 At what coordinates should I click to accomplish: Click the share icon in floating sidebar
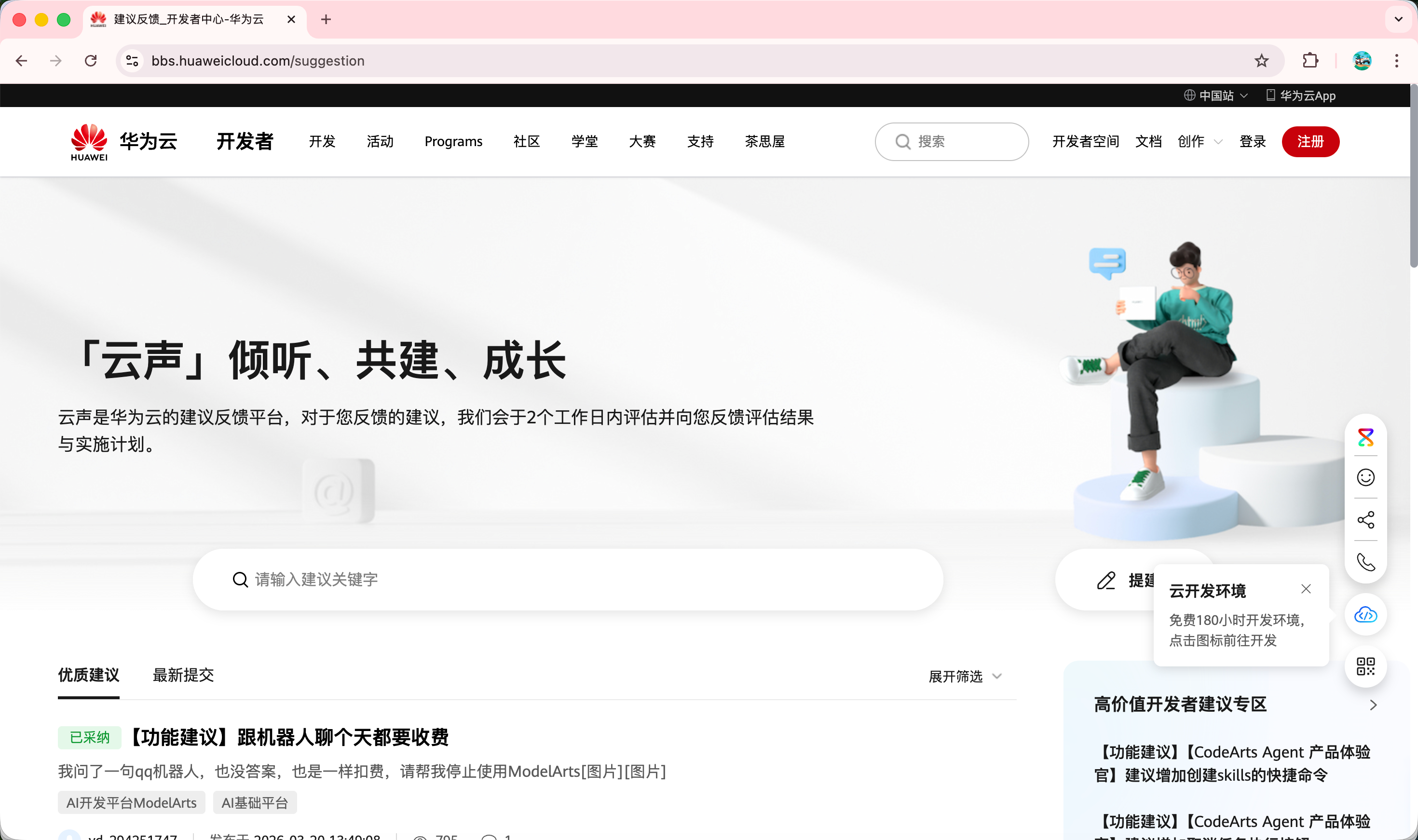(x=1365, y=520)
